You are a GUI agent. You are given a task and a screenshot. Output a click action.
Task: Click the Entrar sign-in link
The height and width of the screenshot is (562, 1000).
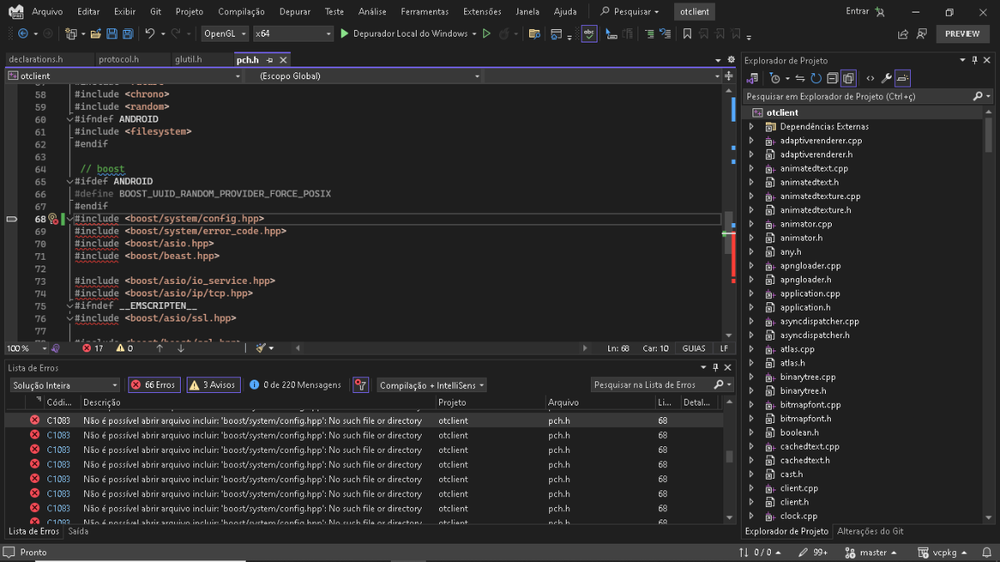[857, 12]
